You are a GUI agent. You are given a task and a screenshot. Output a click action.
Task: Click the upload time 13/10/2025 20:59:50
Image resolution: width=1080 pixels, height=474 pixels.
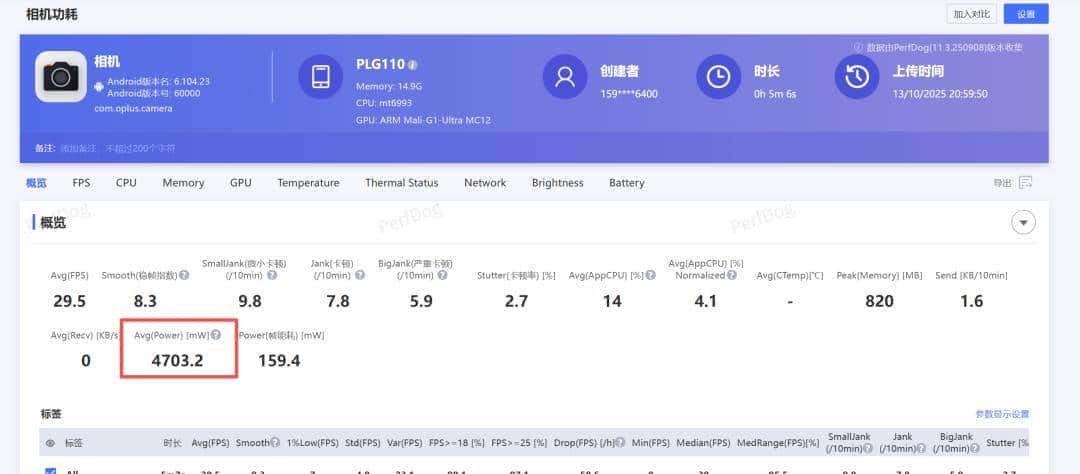click(940, 94)
